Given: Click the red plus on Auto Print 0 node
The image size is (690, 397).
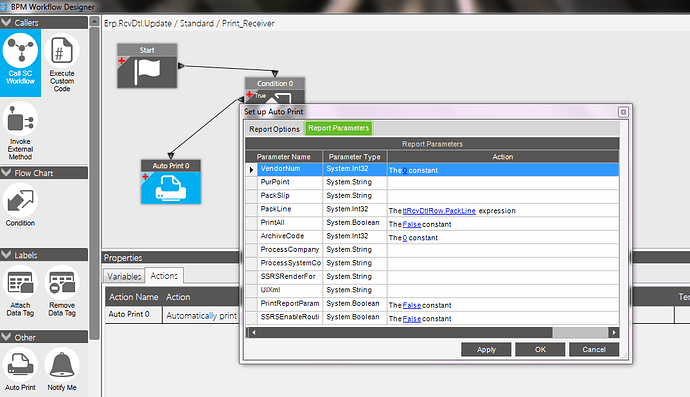Looking at the screenshot, I should pyautogui.click(x=146, y=176).
